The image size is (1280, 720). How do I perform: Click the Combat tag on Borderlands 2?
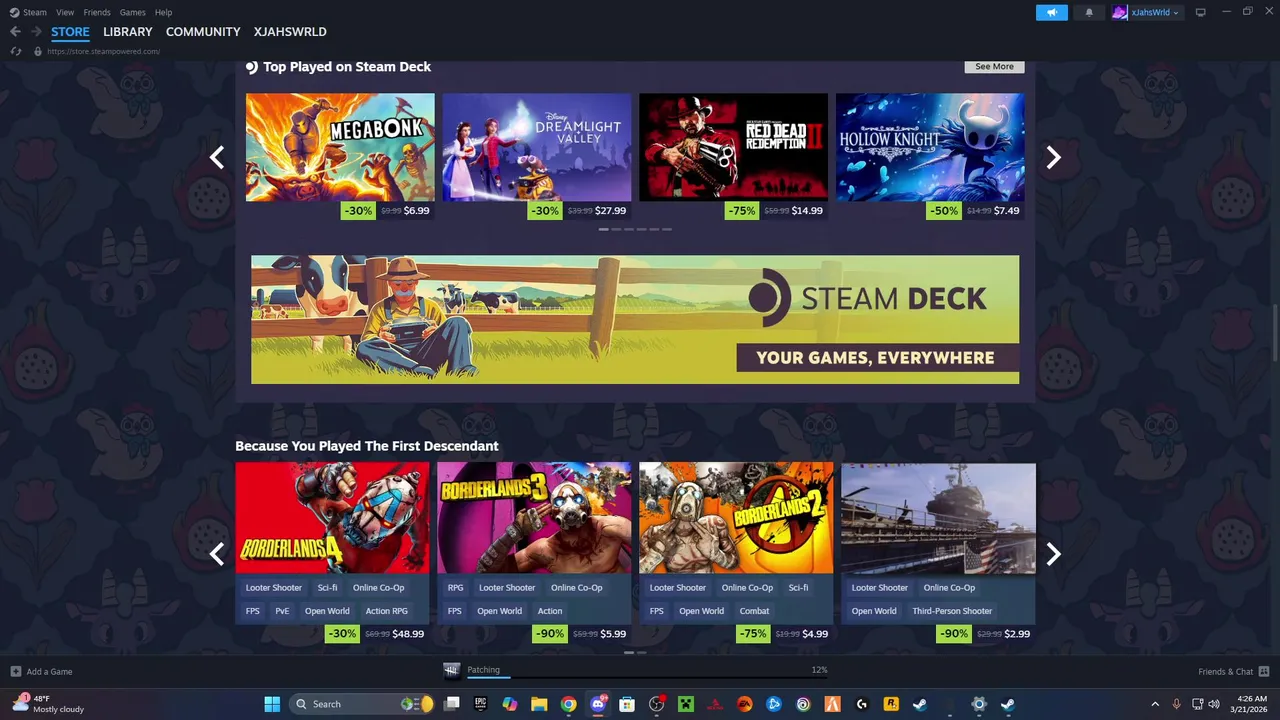(754, 611)
